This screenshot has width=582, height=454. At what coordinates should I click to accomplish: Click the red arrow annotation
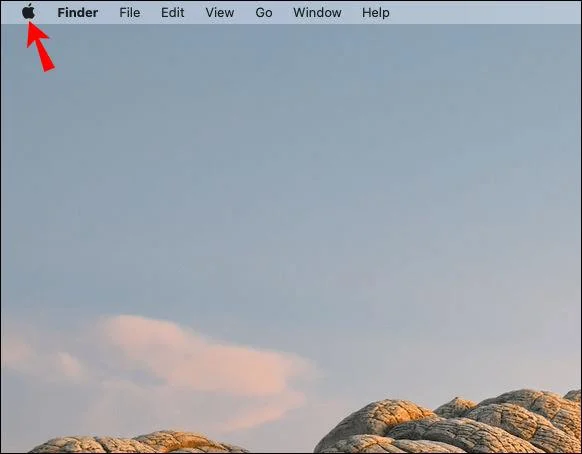40,46
